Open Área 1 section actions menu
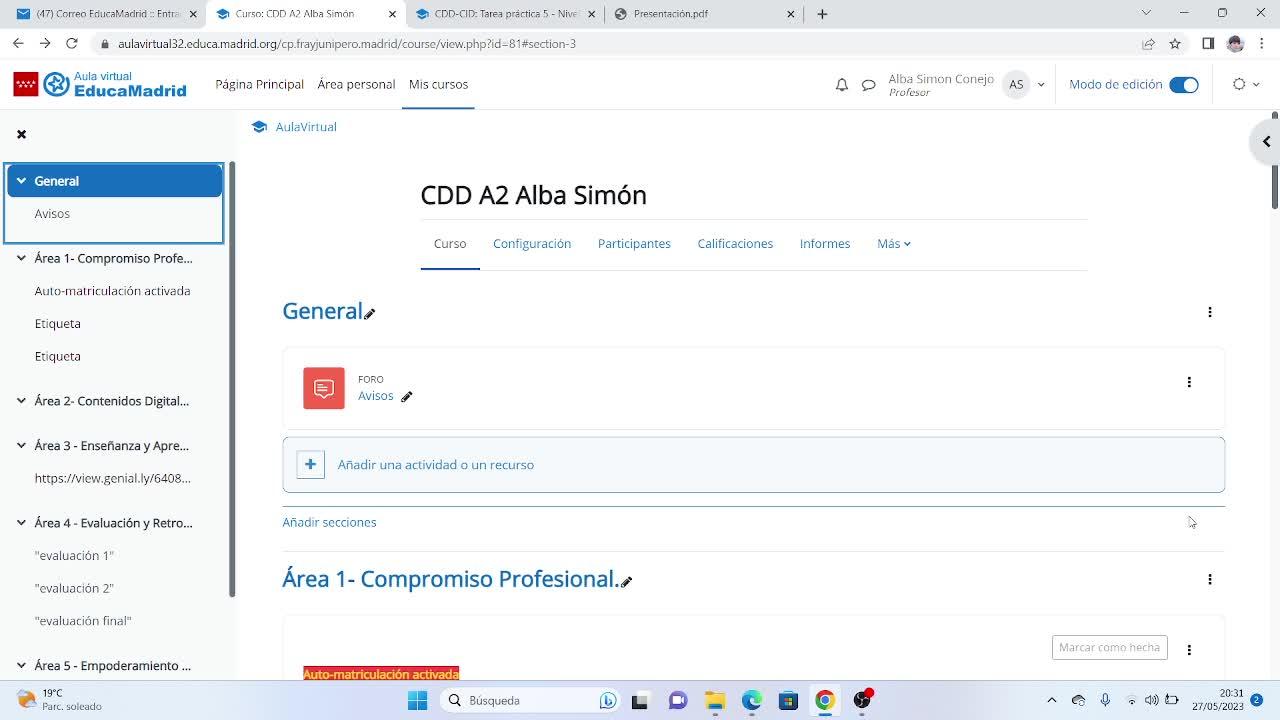Screen dimensions: 1280x720 (x=1210, y=579)
